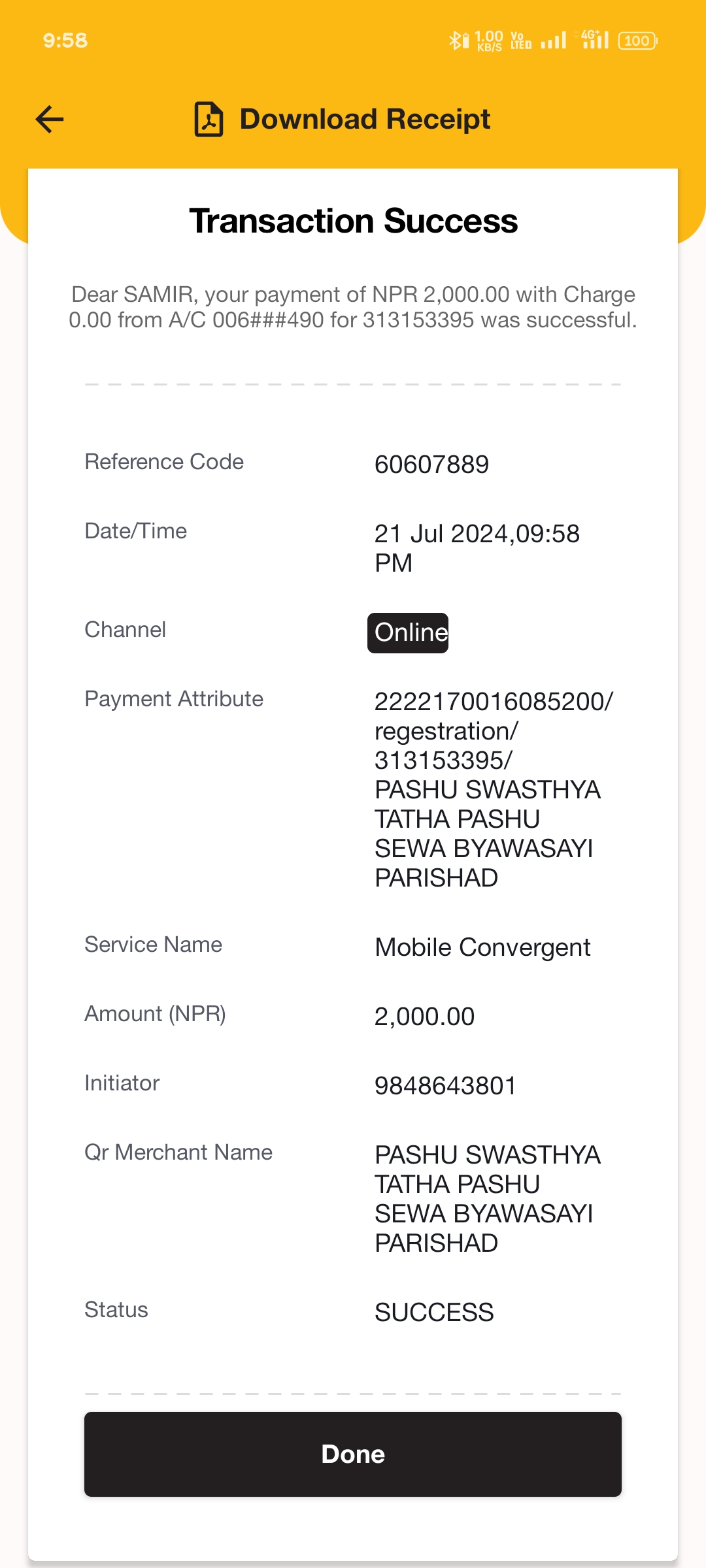The height and width of the screenshot is (1568, 706).
Task: Tap the first signal bars icon
Action: tap(554, 41)
